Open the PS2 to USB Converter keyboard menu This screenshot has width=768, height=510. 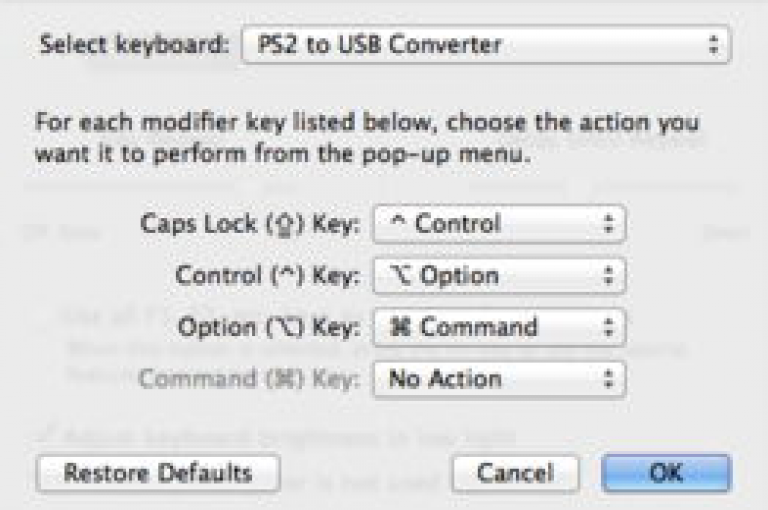486,45
